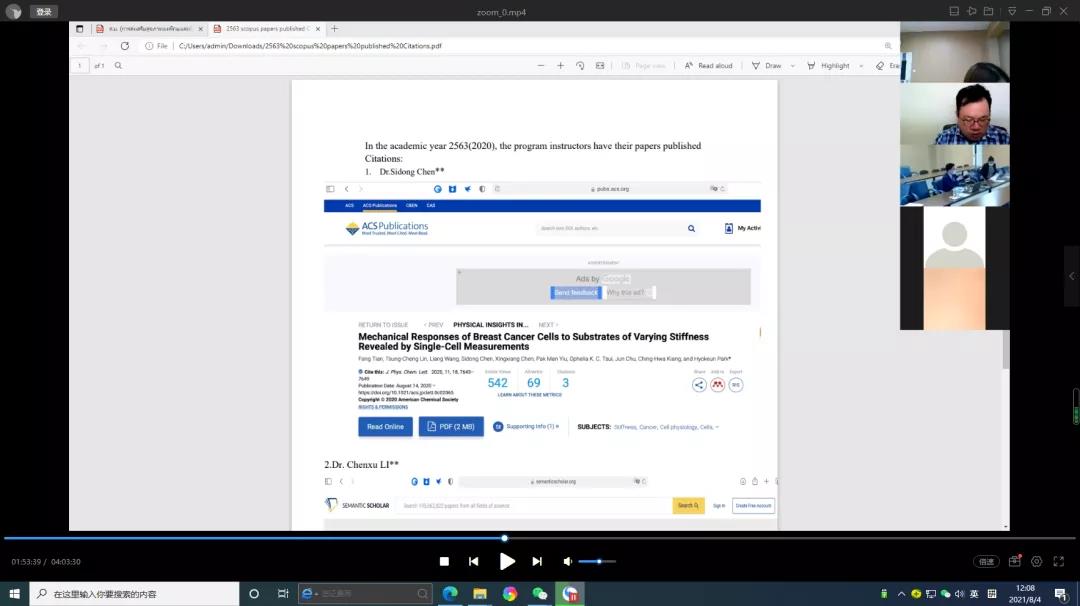Launch Microsoft Edge from the taskbar
Screen dimensions: 1080x606
tap(450, 594)
